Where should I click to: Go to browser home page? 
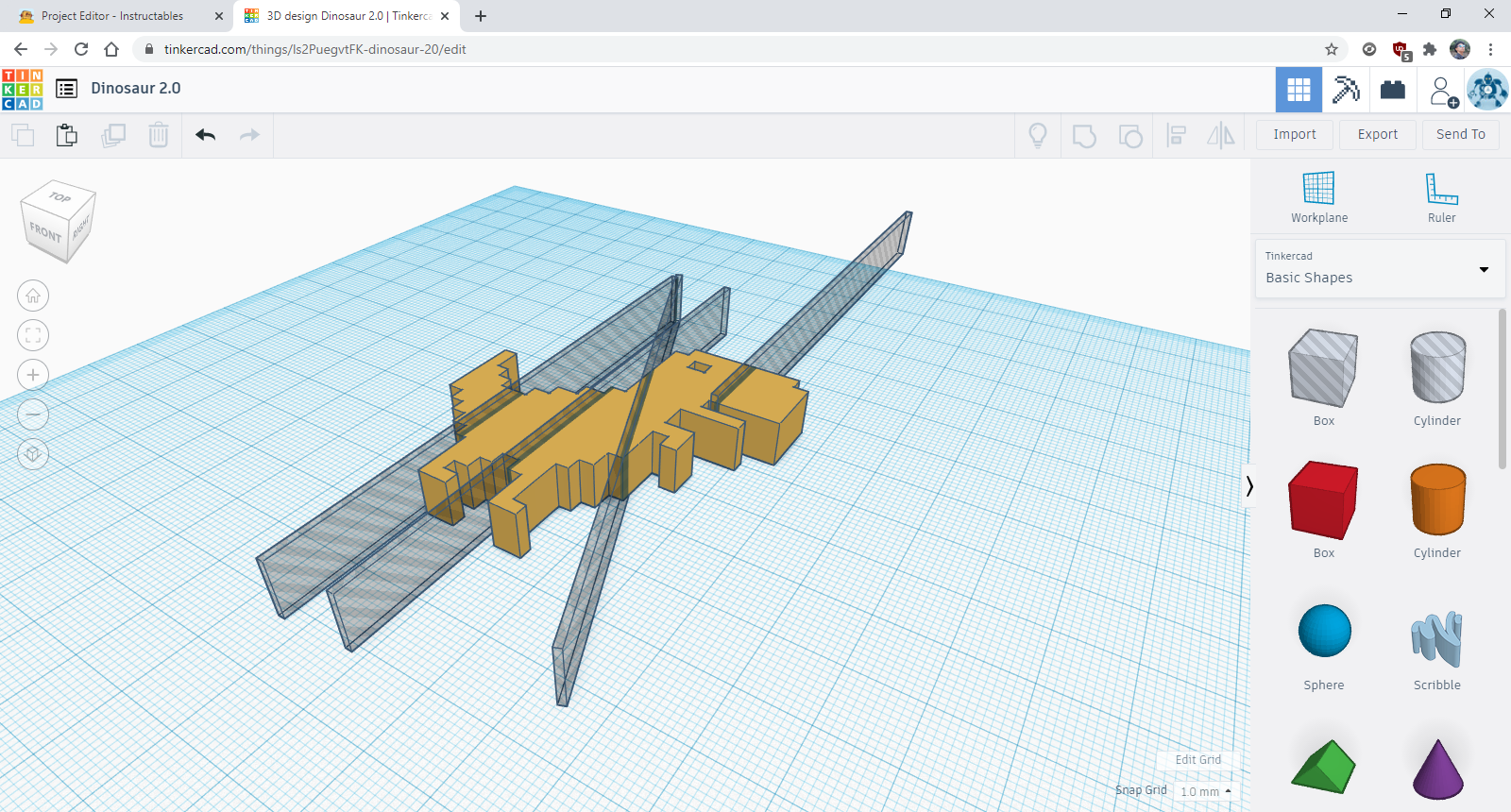pyautogui.click(x=111, y=49)
